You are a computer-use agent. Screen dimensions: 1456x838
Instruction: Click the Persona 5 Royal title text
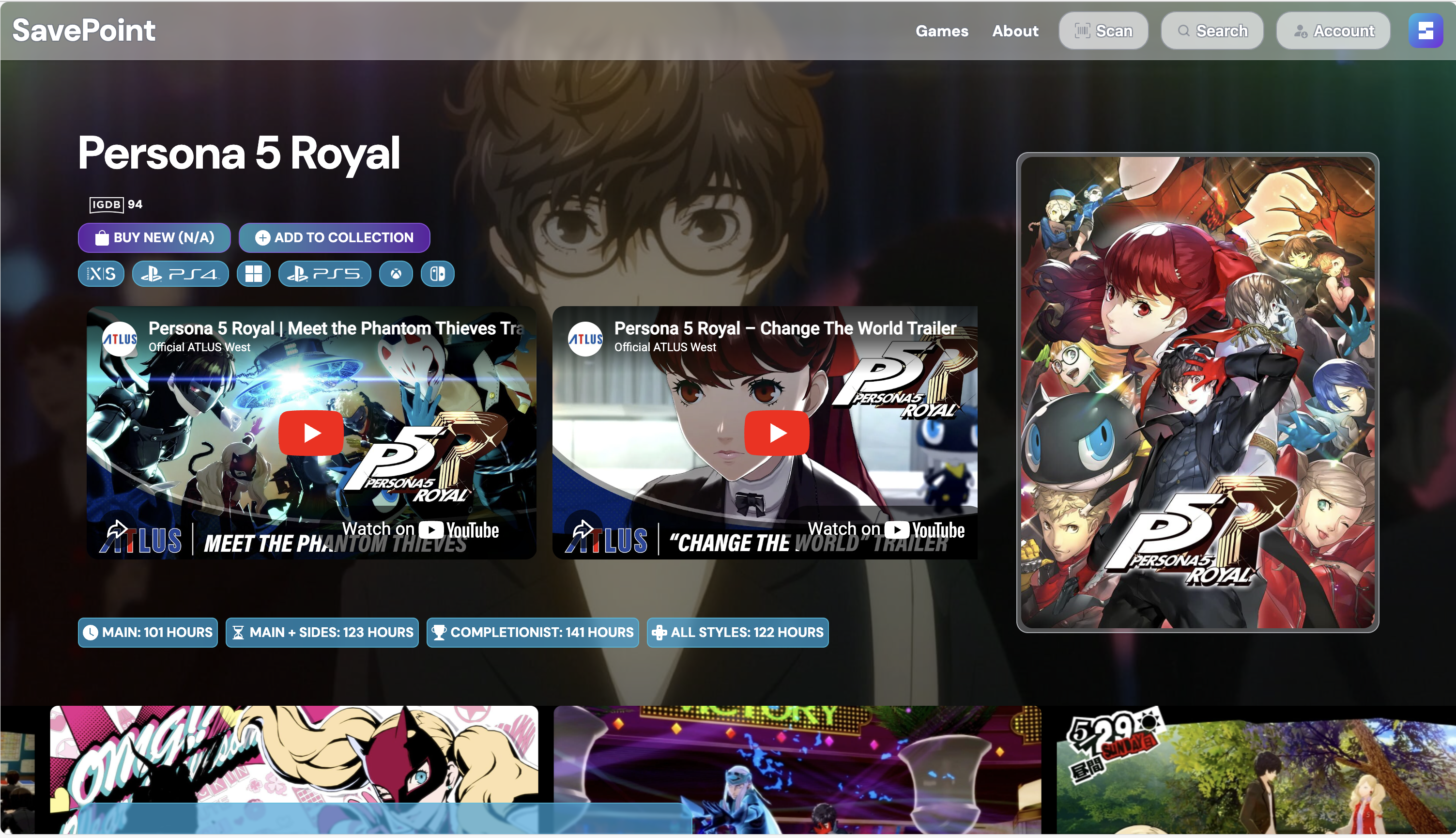coord(239,153)
